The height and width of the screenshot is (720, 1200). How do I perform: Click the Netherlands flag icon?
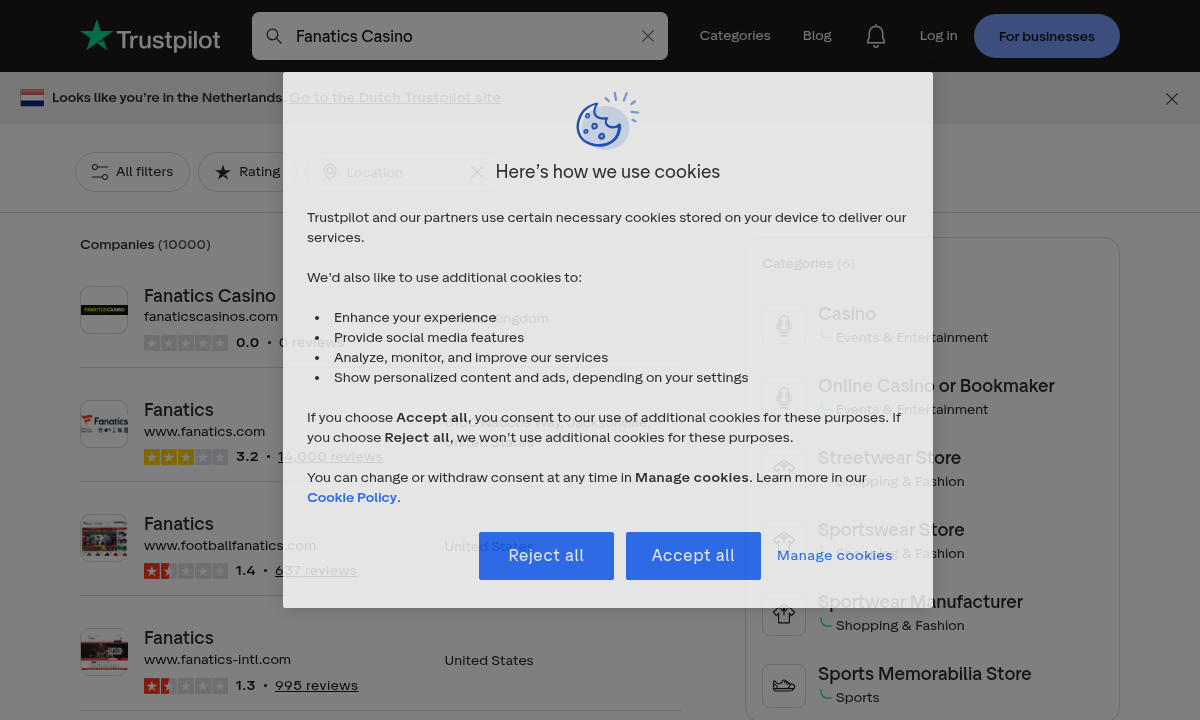(32, 98)
